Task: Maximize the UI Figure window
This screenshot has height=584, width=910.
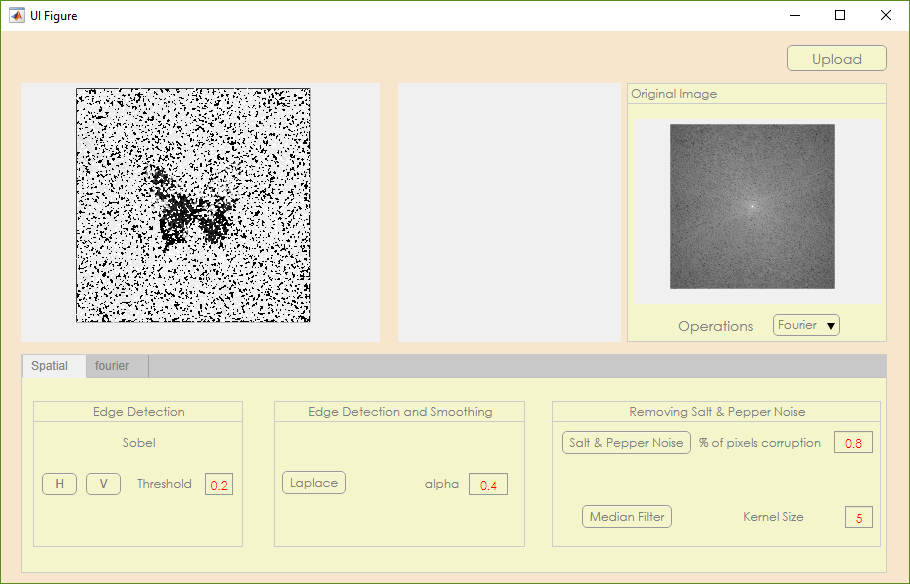Action: coord(840,15)
